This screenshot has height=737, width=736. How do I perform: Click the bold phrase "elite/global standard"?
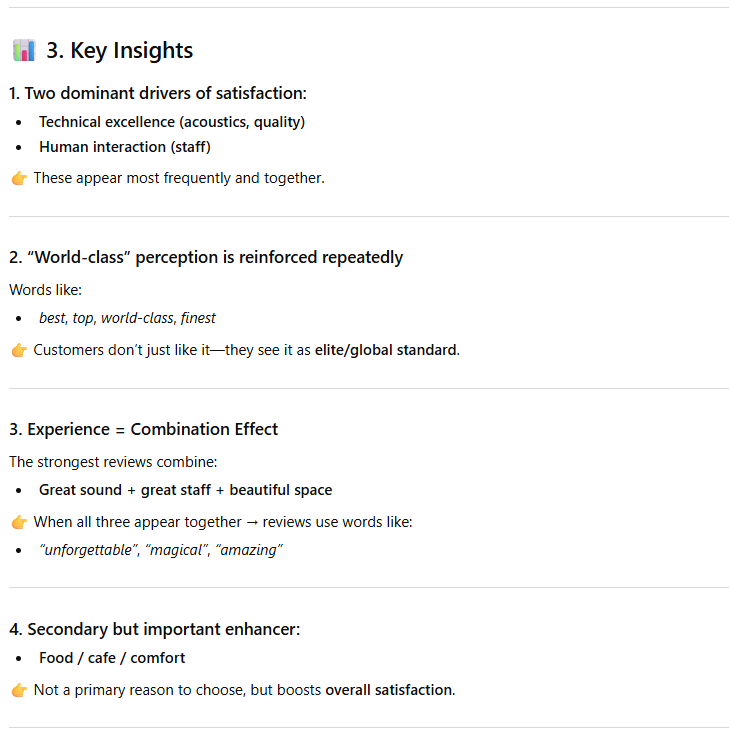coord(386,350)
